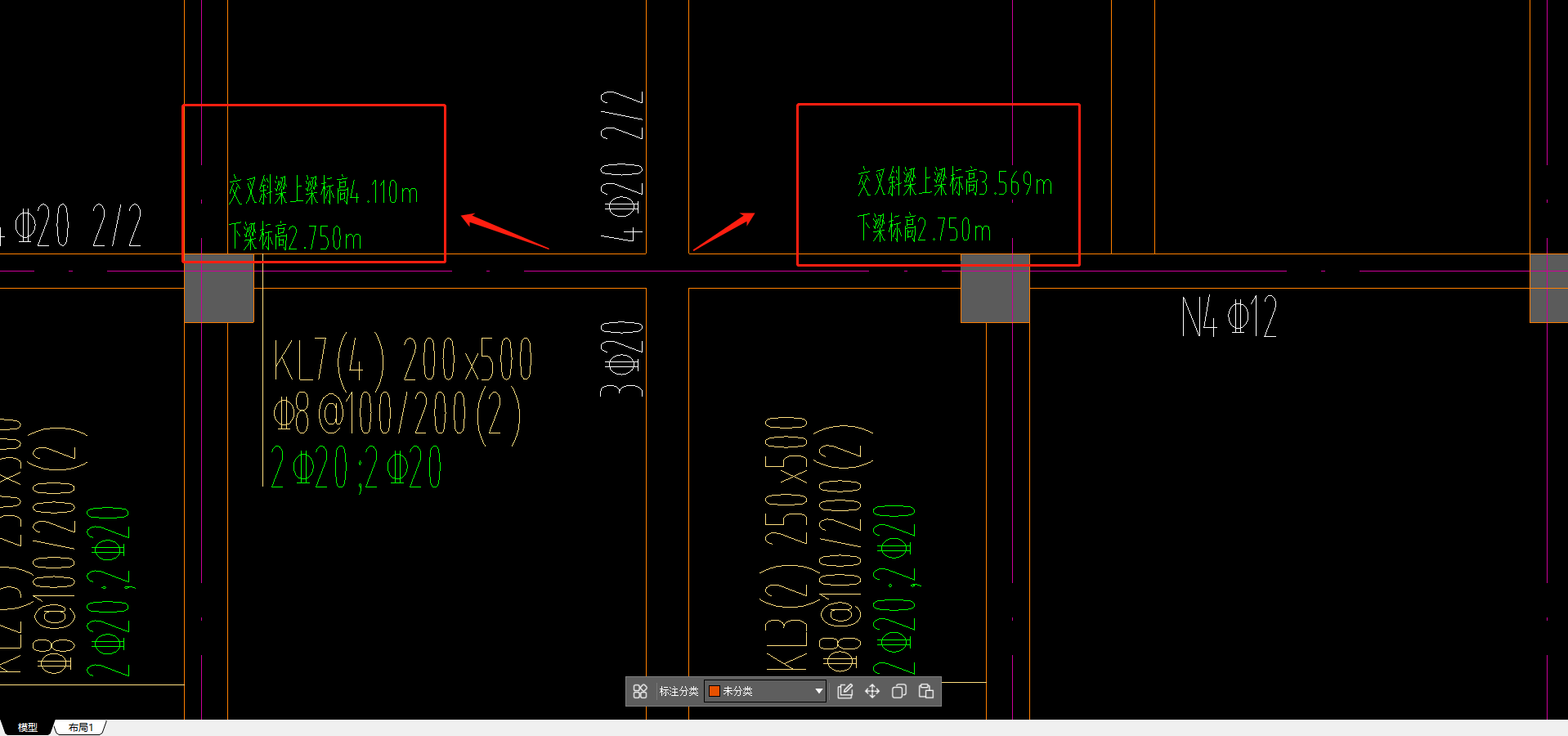
Task: Select the vertical KL3(2) 250x500 beam label
Action: [x=786, y=544]
